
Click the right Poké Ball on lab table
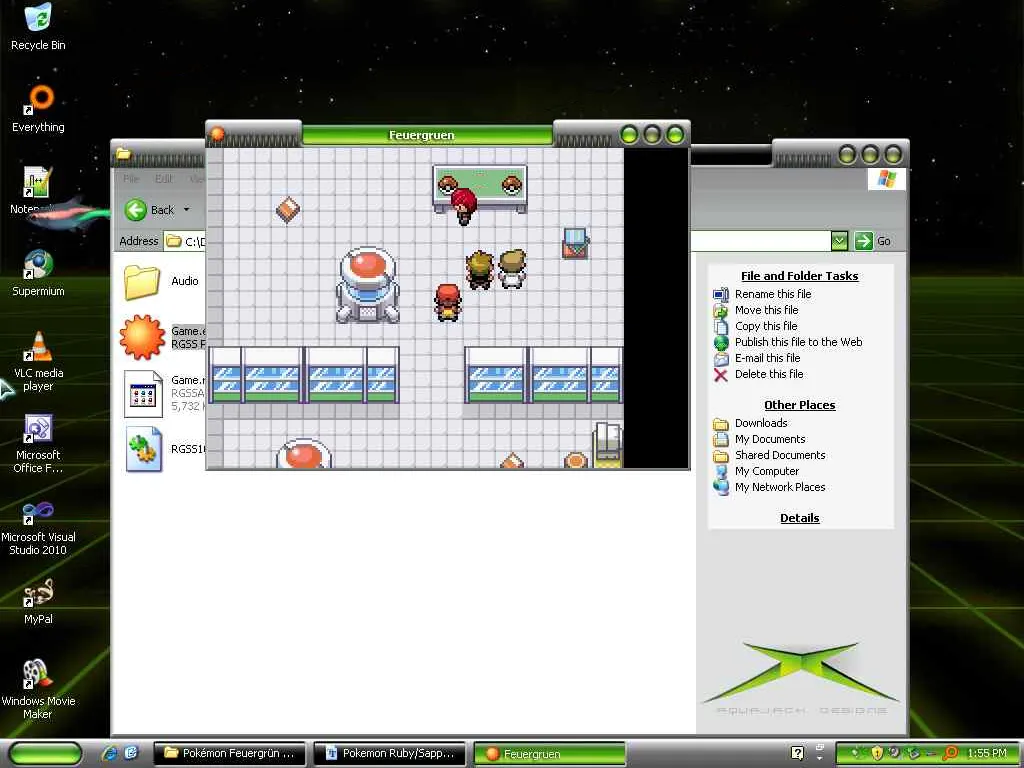[512, 184]
